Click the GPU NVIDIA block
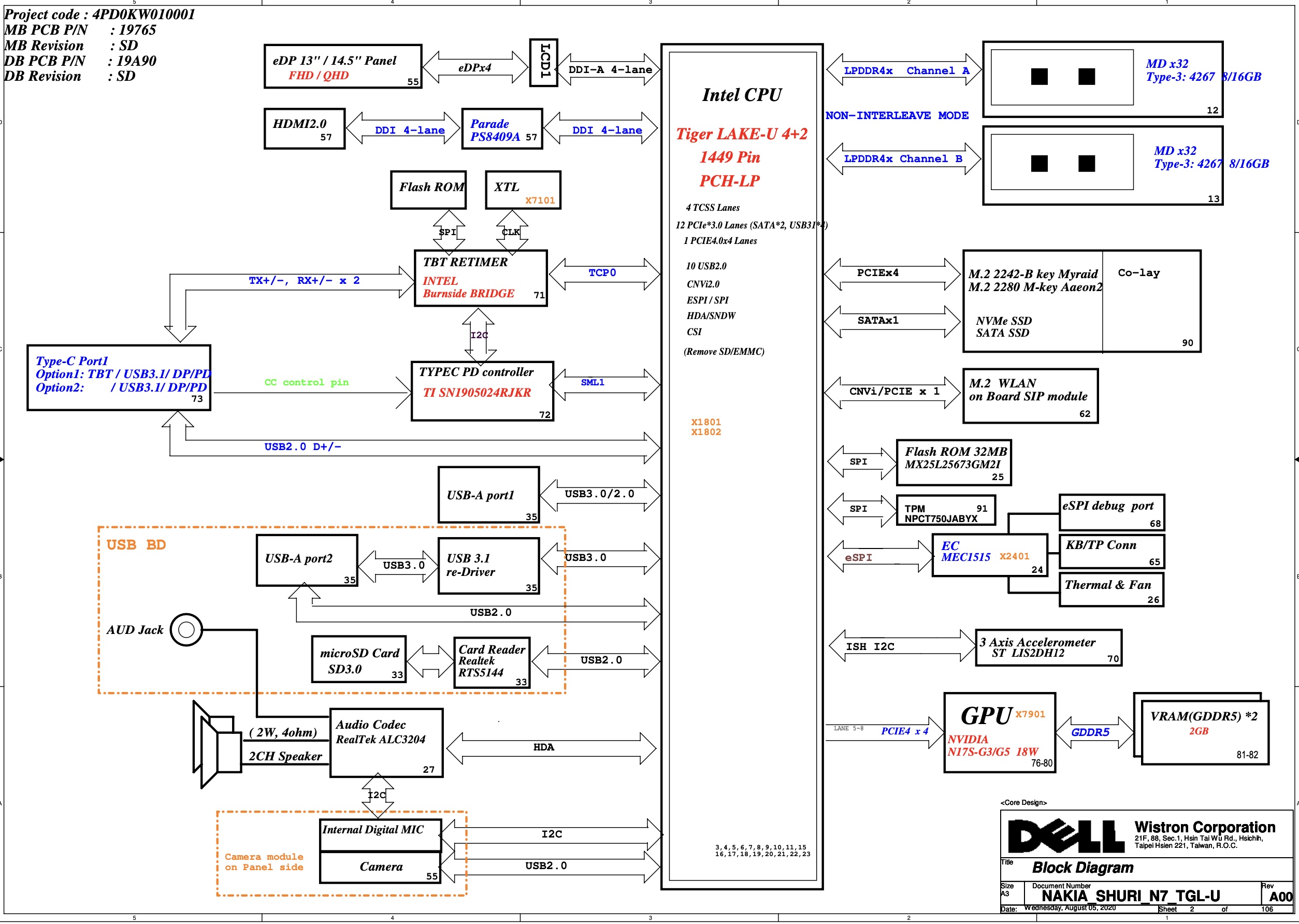Viewport: 1299px width, 924px height. [x=999, y=732]
